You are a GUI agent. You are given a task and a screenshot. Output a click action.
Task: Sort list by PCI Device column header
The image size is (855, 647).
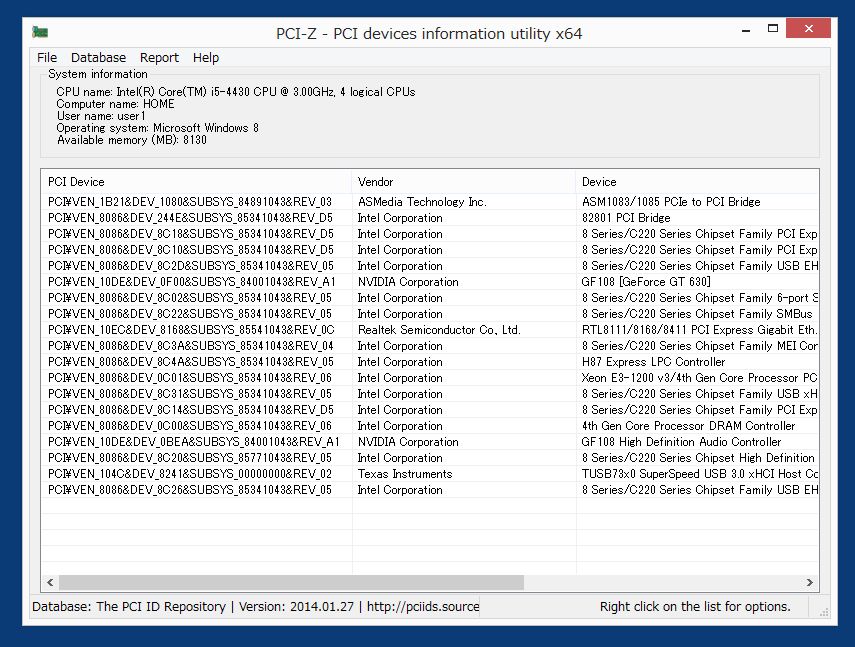(x=196, y=182)
